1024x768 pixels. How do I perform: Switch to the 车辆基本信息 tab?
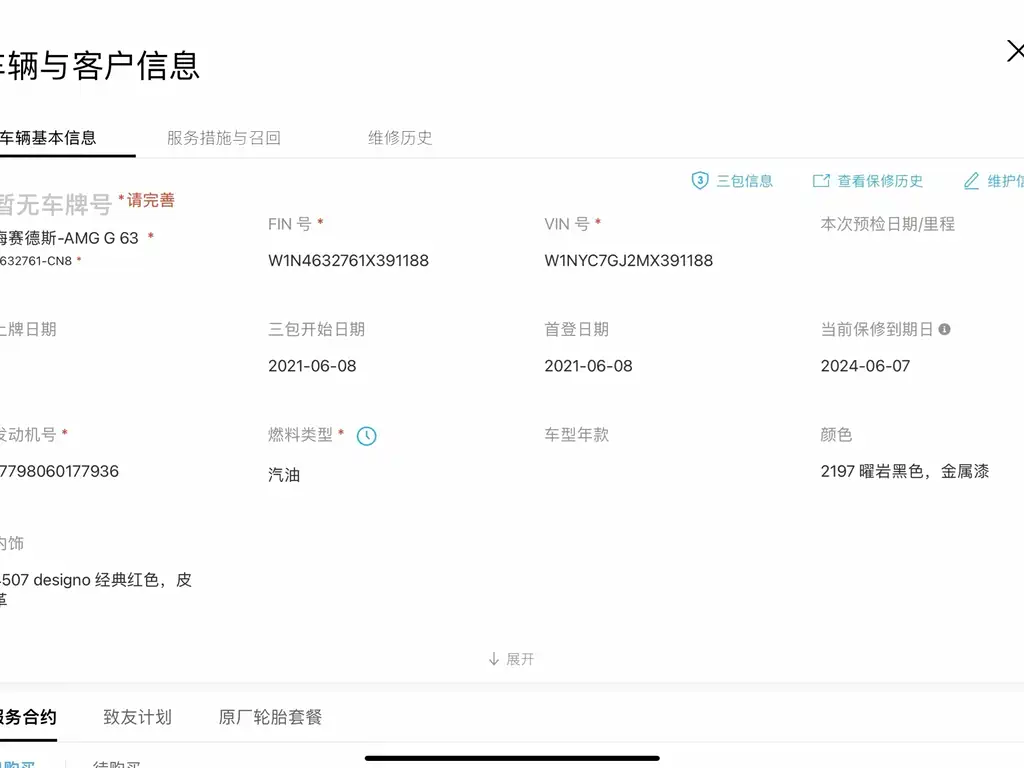point(48,138)
